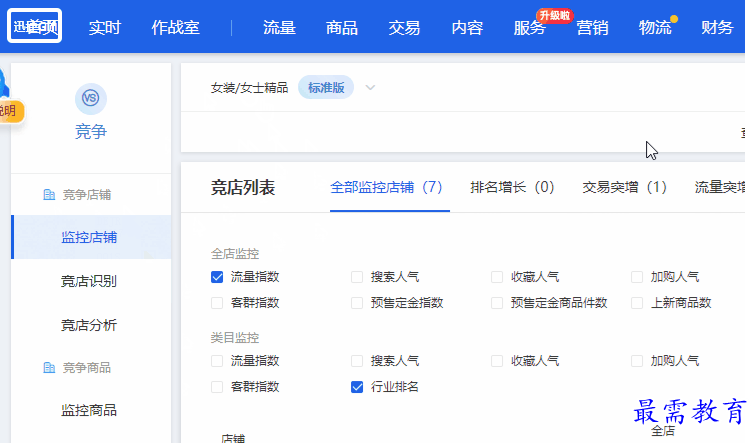Click the 生意参谋 logo icon
Screen dimensions: 755x443
tap(35, 26)
